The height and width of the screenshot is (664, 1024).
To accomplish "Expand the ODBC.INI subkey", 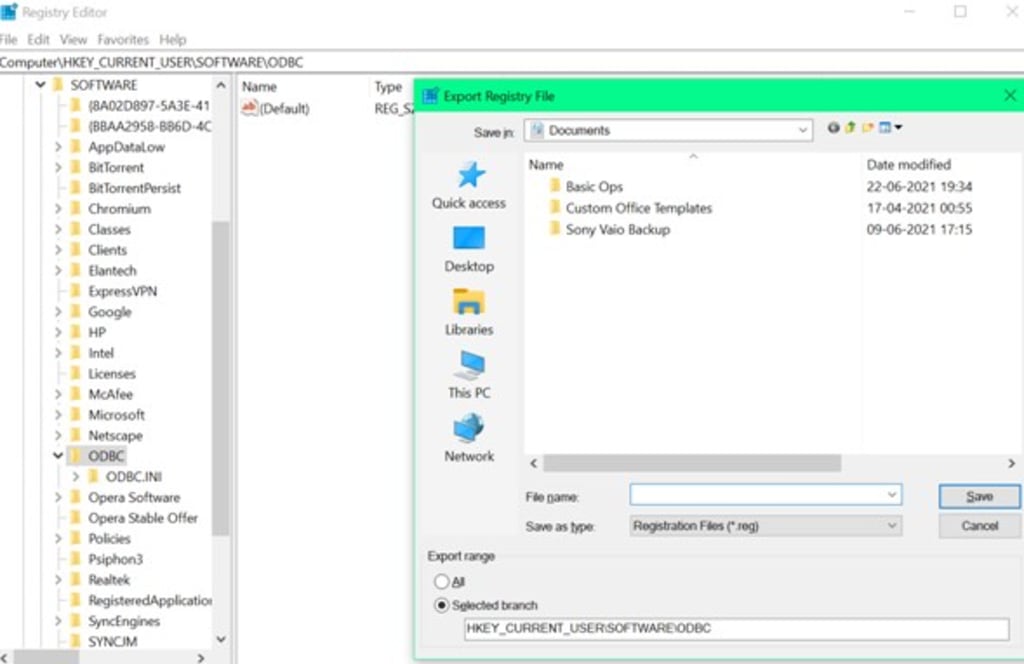I will [76, 477].
